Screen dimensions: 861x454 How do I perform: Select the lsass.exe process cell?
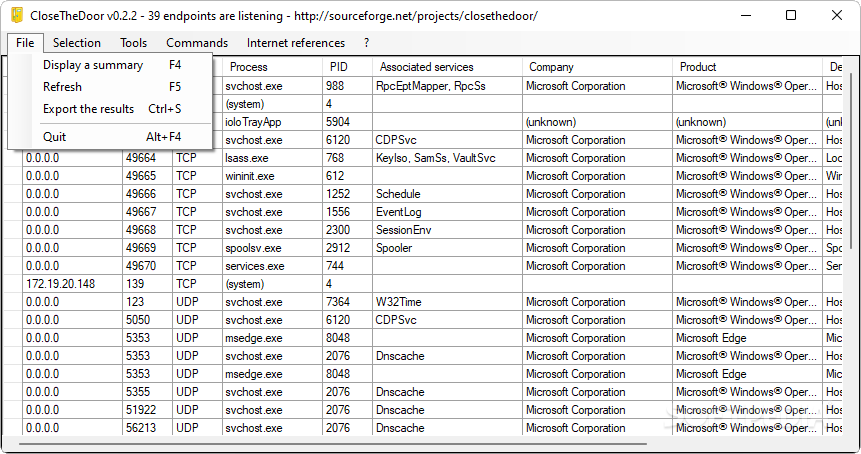pos(272,158)
